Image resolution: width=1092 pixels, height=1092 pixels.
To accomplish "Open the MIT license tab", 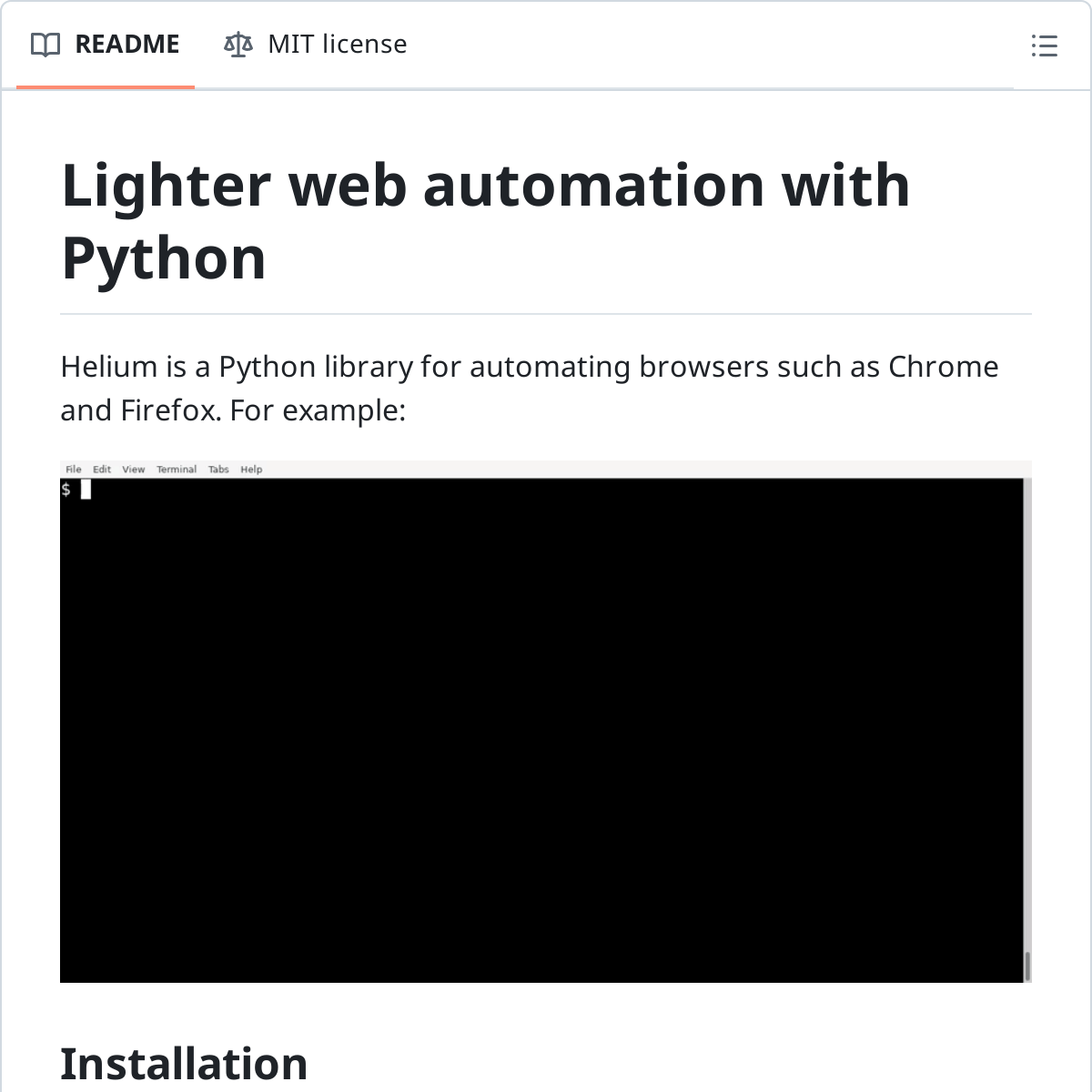I will click(x=337, y=45).
